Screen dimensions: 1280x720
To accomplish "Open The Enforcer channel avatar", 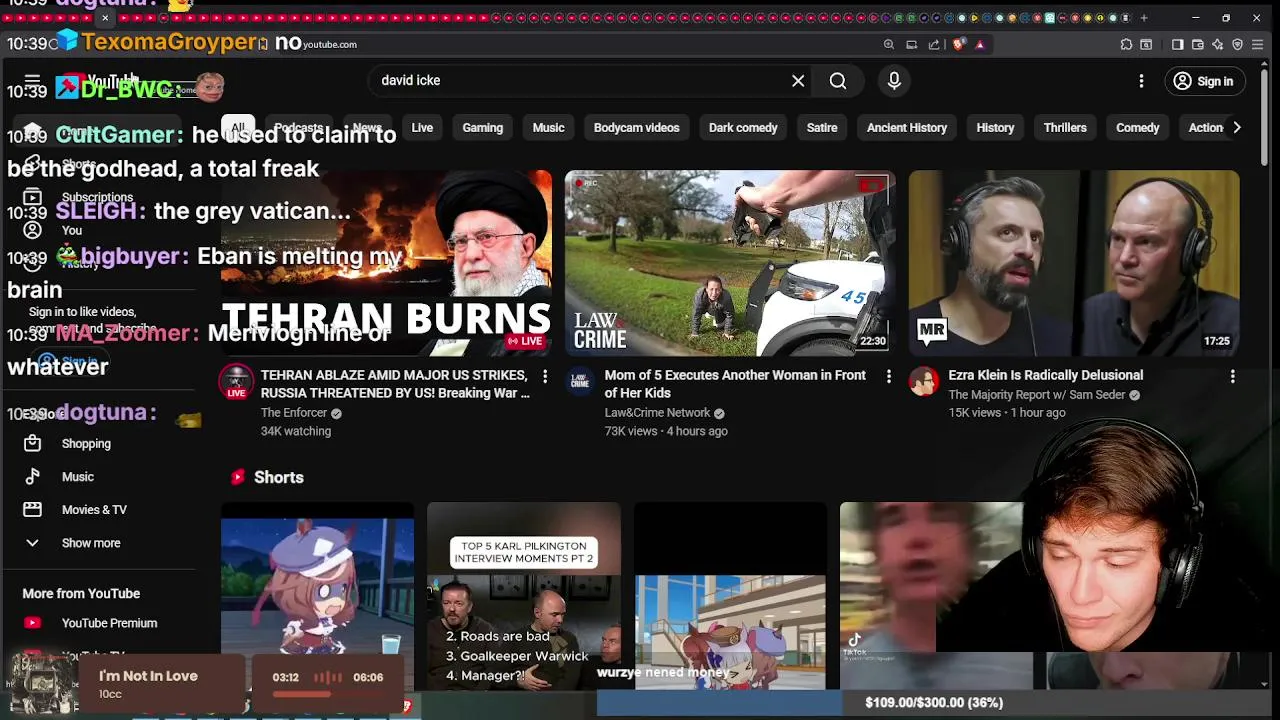I will point(236,382).
